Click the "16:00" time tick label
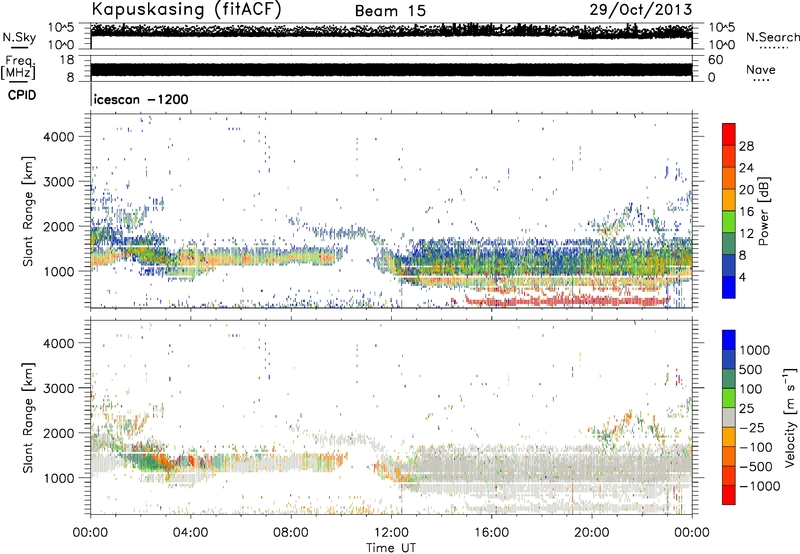 [491, 533]
